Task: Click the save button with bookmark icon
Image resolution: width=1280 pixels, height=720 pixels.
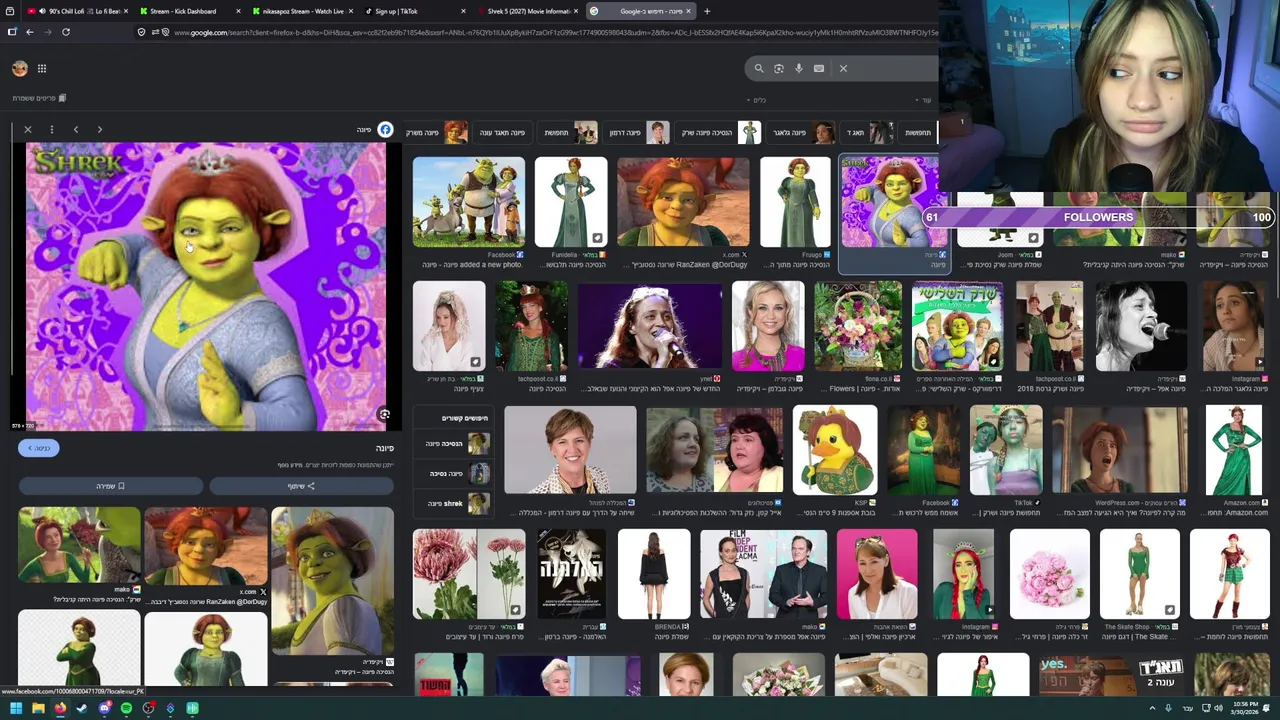Action: 110,486
